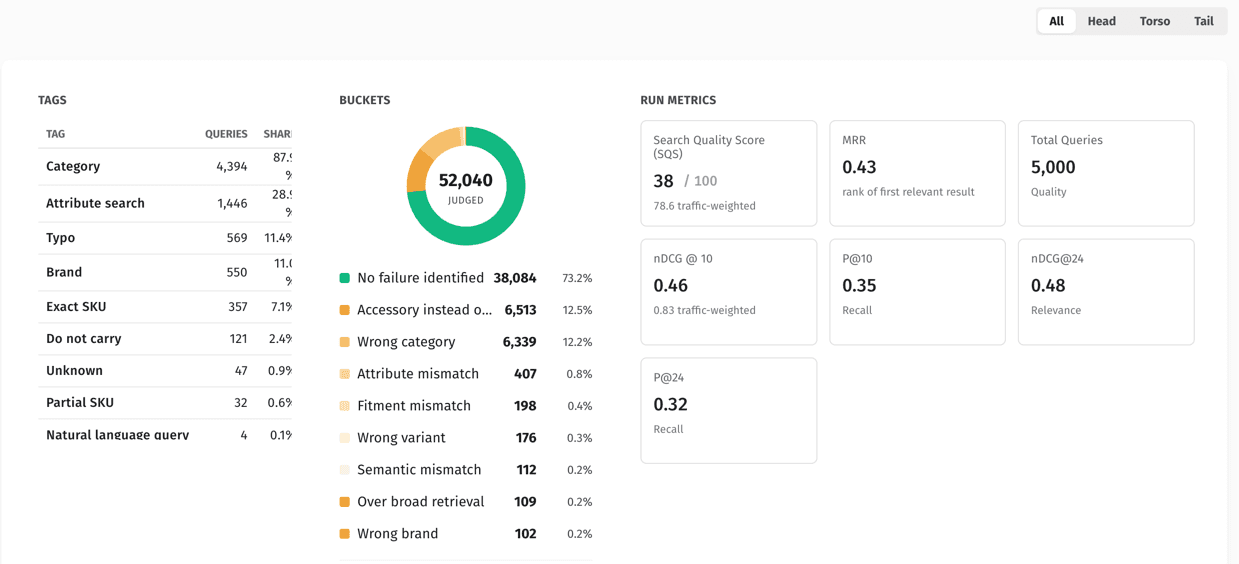Screen dimensions: 1239x564
Task: Click the Fitment mismatch bucket label
Action: [x=414, y=406]
